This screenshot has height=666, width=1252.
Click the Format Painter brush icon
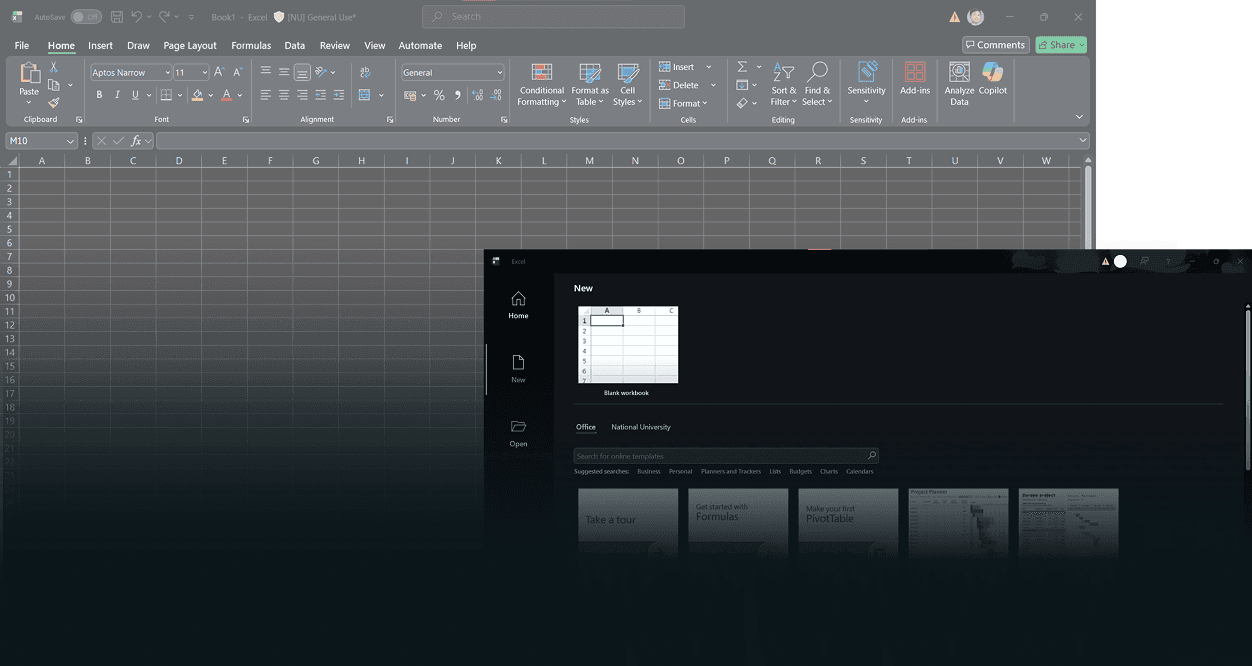pyautogui.click(x=54, y=103)
